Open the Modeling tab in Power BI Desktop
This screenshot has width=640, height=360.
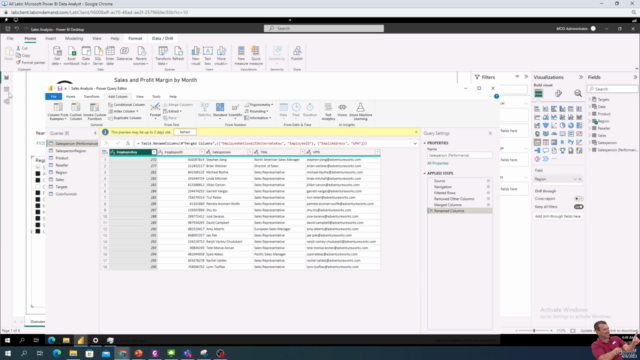[74, 38]
